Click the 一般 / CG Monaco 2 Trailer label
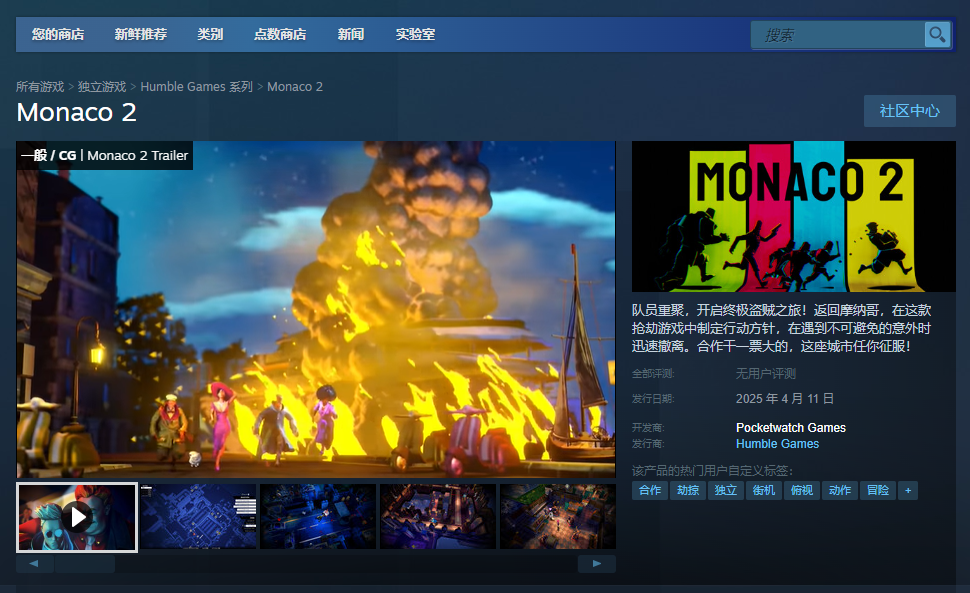The width and height of the screenshot is (970, 593). [x=105, y=155]
